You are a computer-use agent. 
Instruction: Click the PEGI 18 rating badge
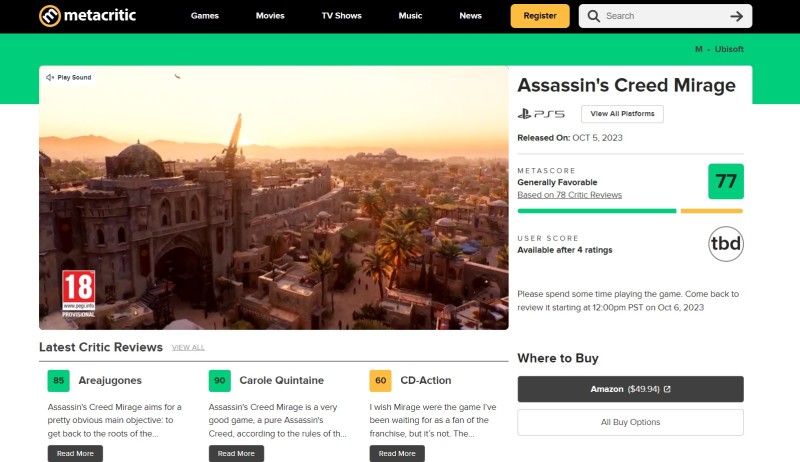(x=79, y=294)
